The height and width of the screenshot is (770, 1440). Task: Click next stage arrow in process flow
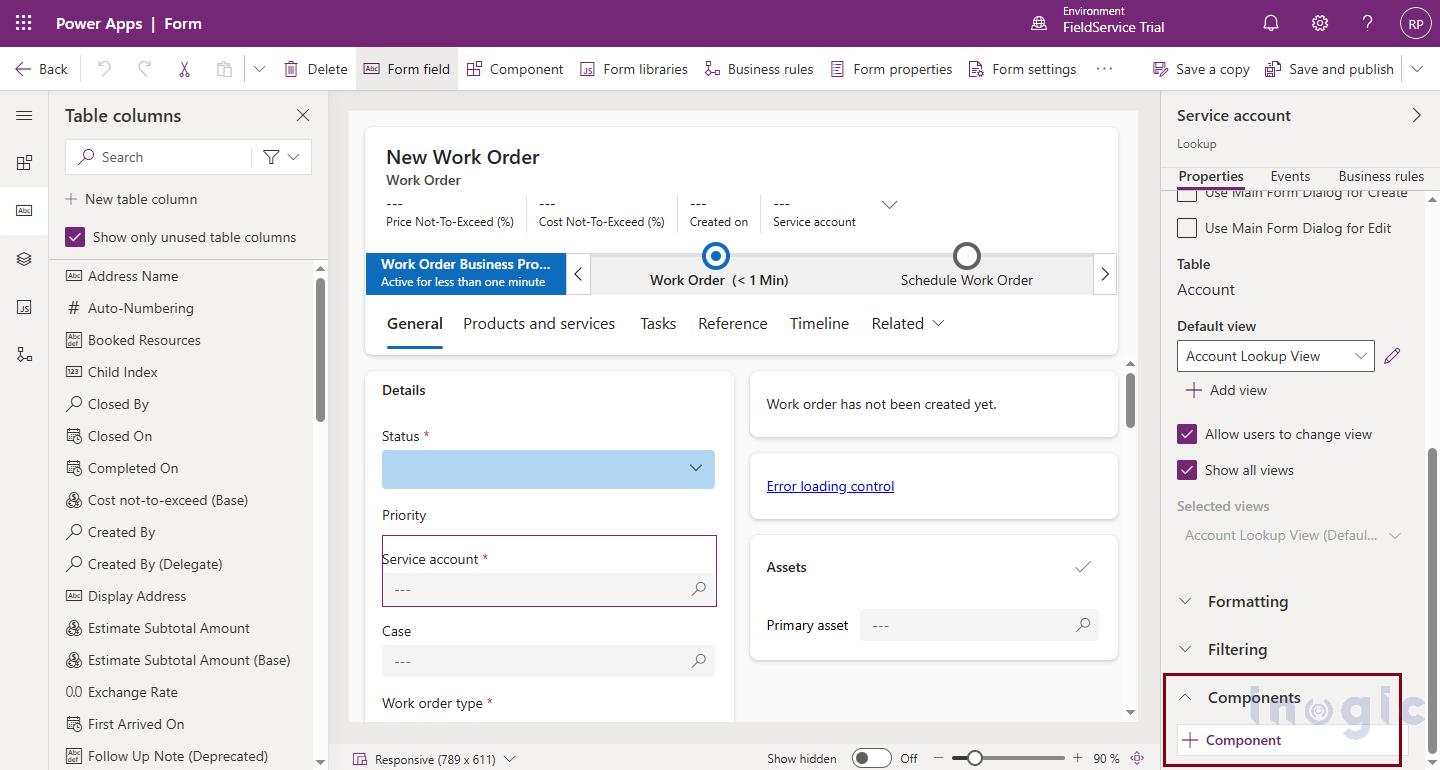1104,274
